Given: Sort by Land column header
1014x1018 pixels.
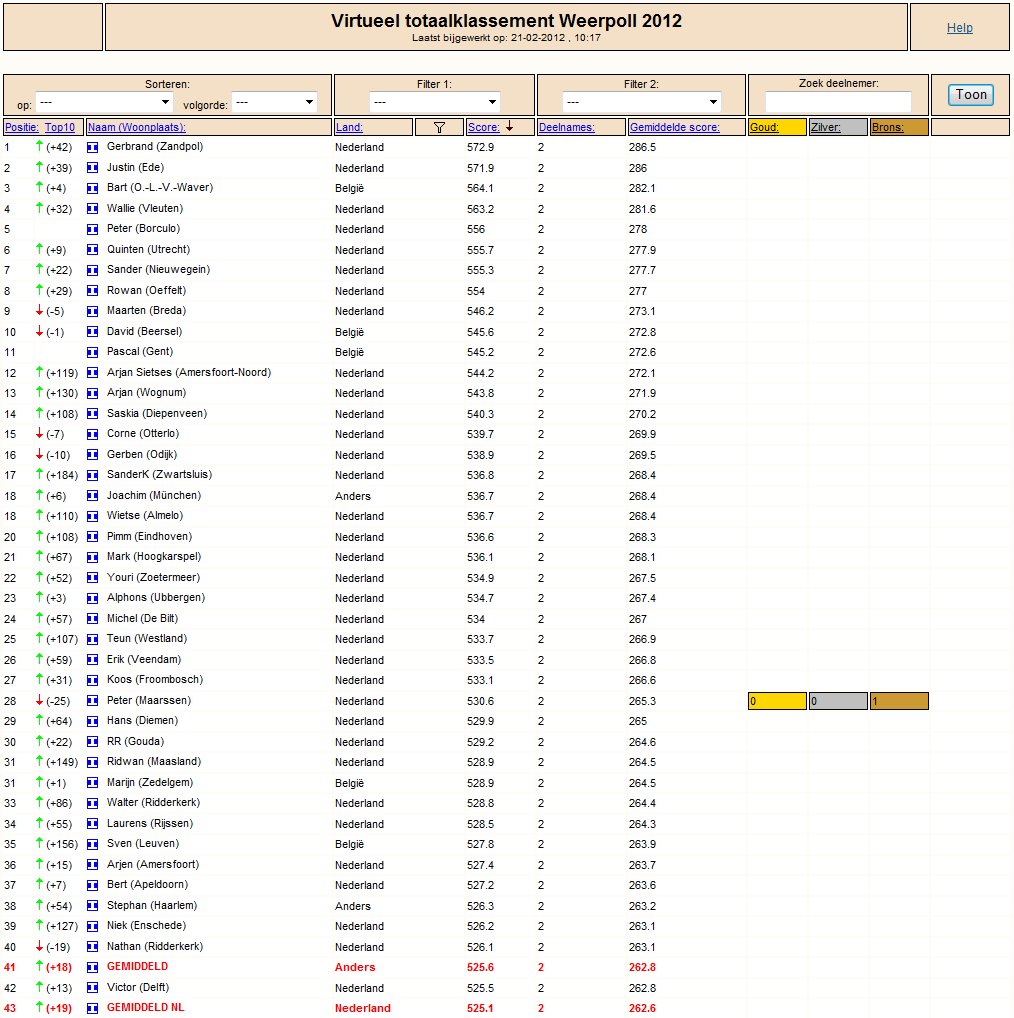Looking at the screenshot, I should (349, 127).
